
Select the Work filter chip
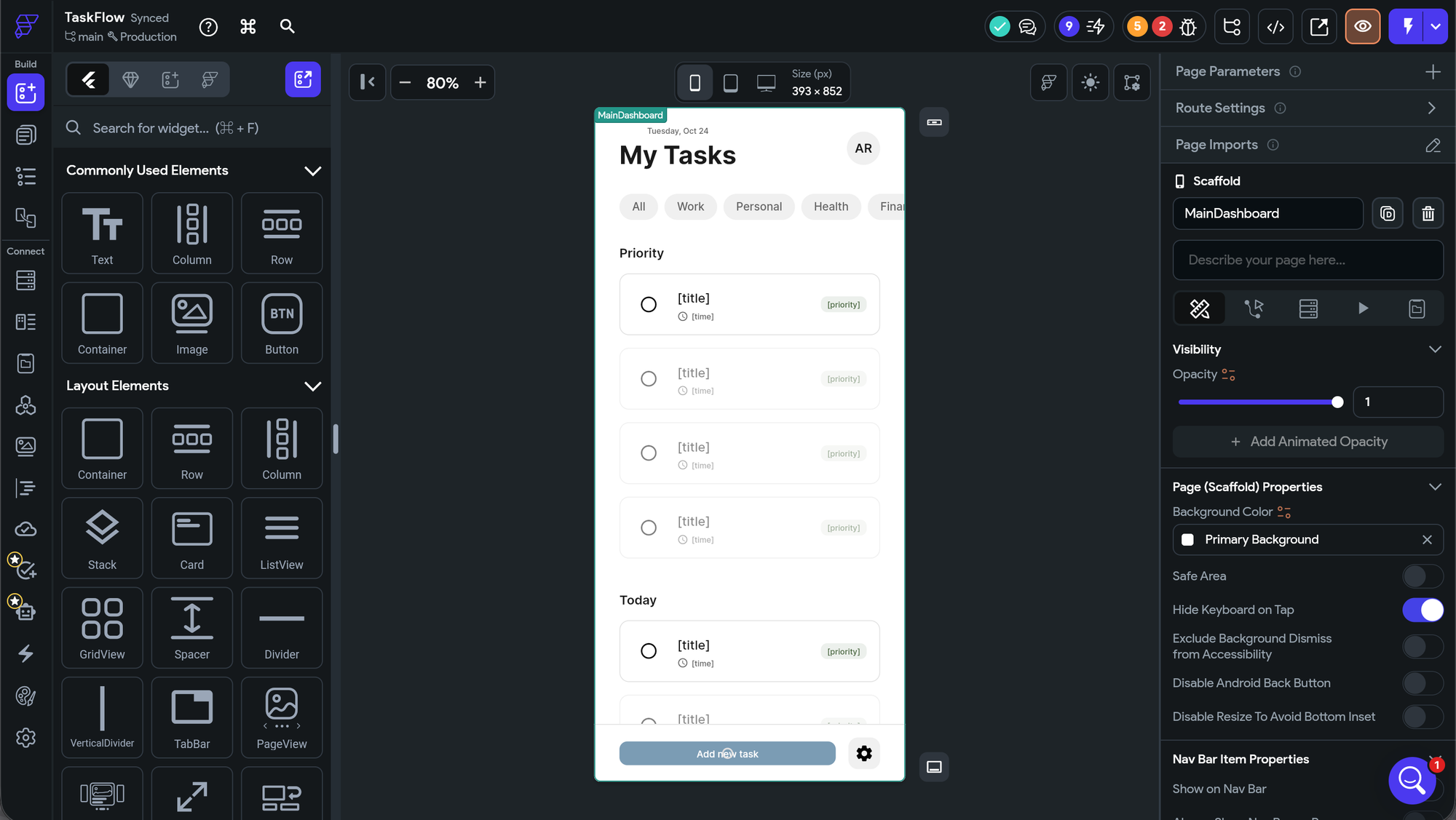click(690, 207)
